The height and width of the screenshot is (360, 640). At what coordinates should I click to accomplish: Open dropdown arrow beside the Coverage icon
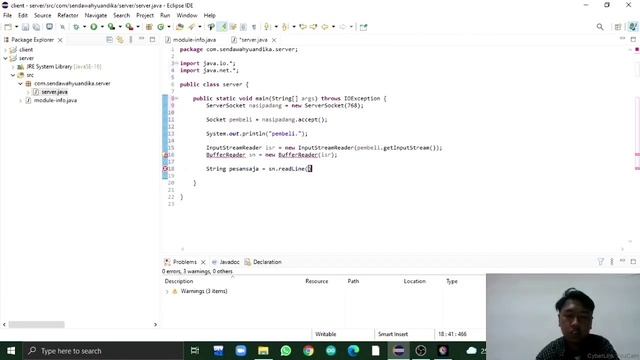[x=120, y=27]
